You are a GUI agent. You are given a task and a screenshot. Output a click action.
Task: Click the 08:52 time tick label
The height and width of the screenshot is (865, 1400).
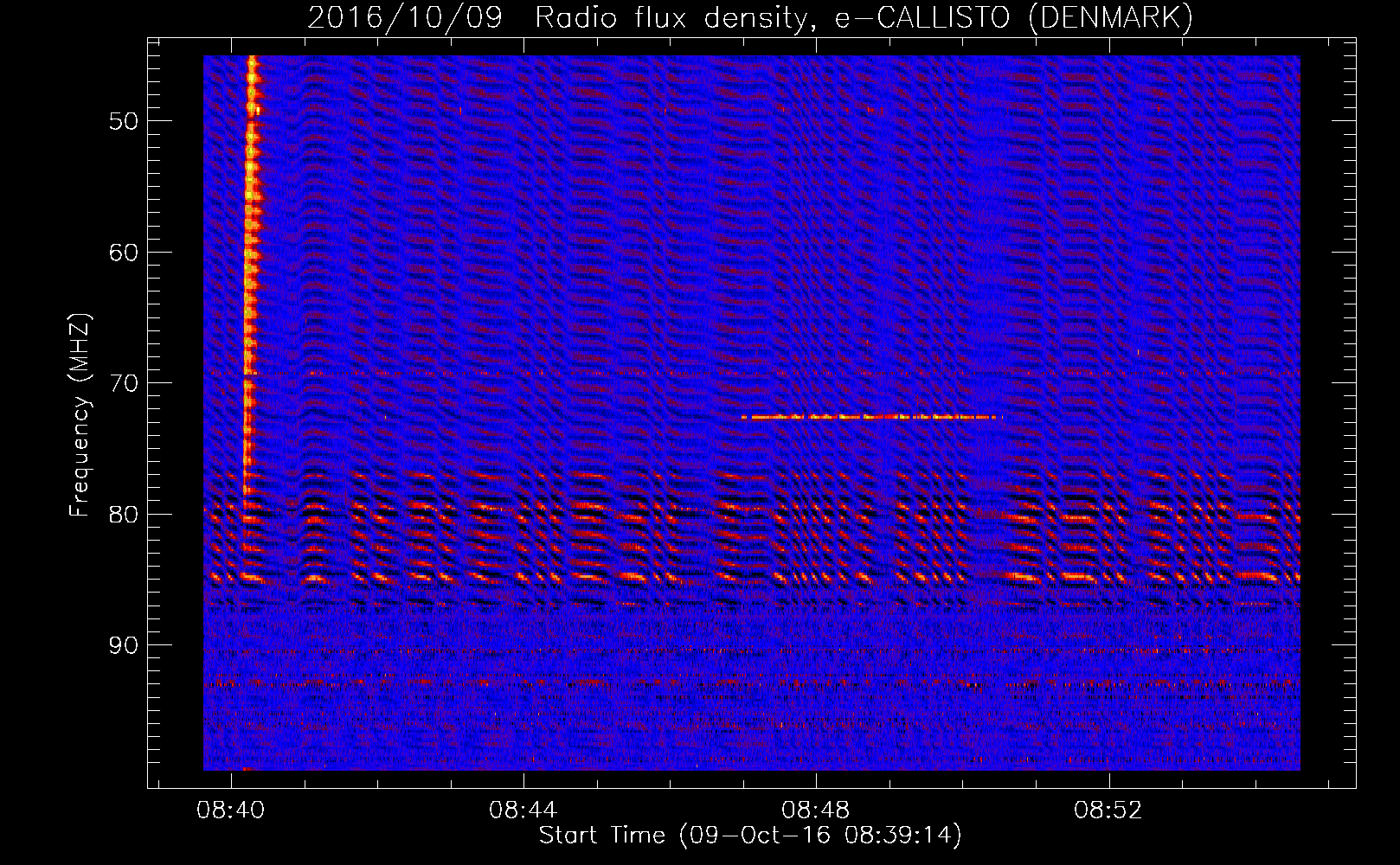(x=1108, y=811)
